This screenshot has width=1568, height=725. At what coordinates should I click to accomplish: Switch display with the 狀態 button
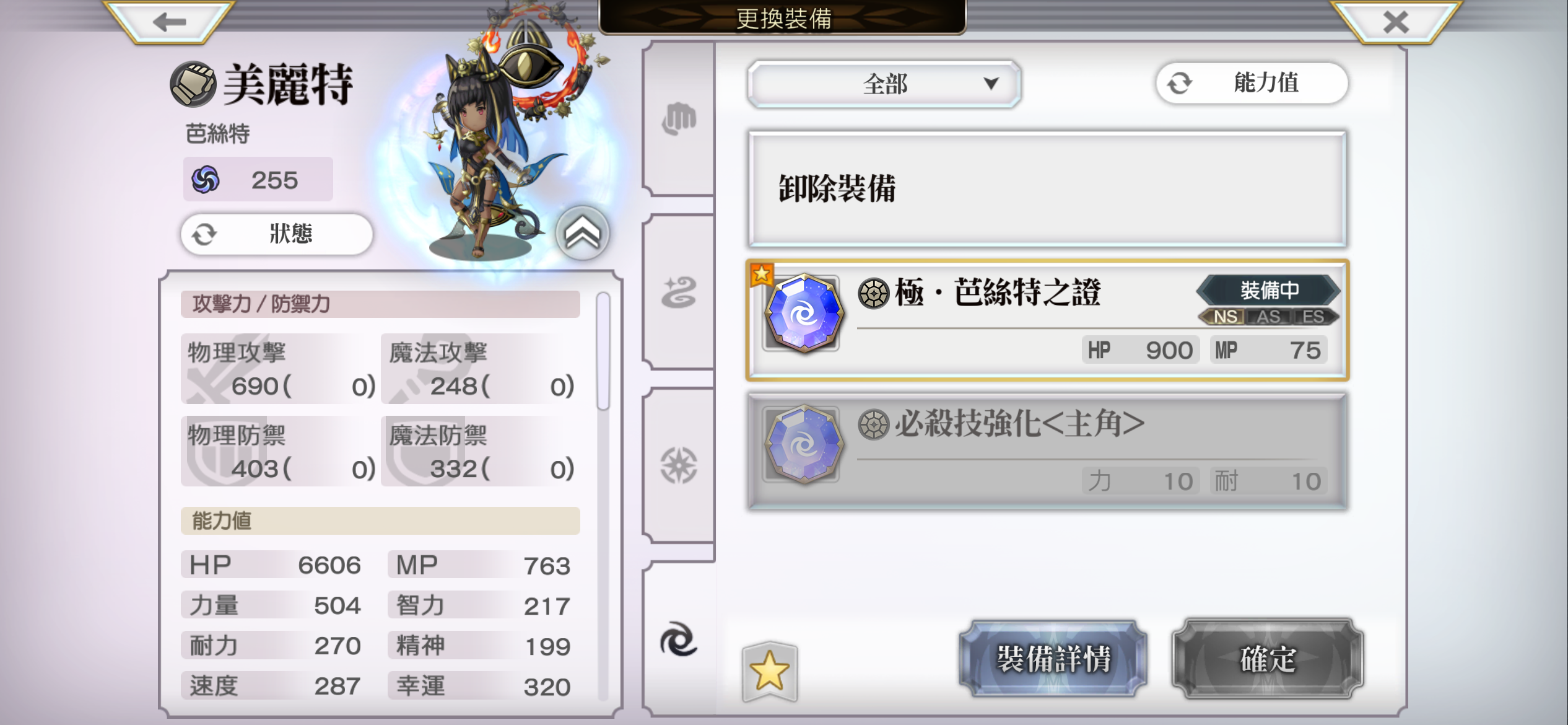(277, 234)
